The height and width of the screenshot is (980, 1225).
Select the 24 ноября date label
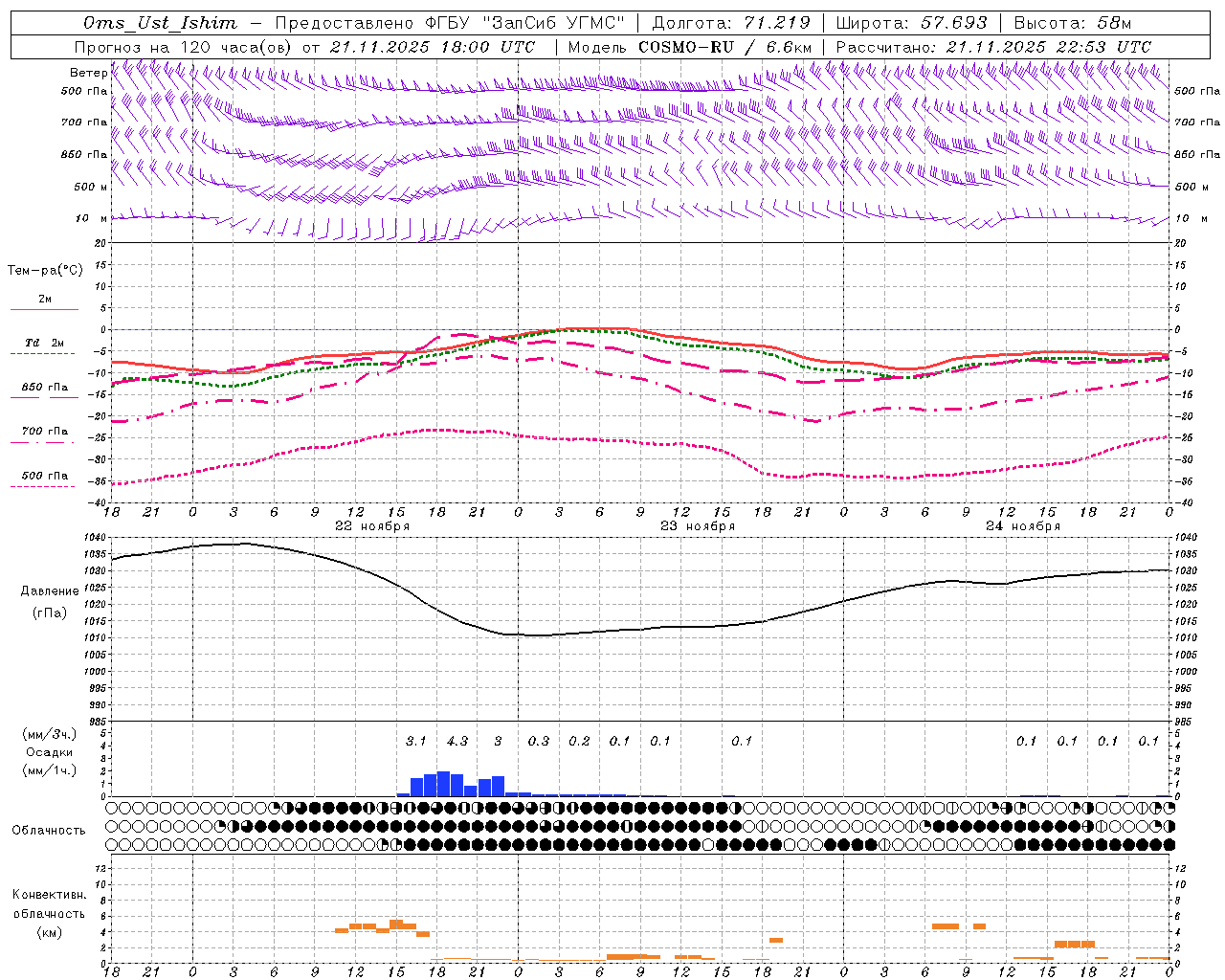(x=1023, y=526)
